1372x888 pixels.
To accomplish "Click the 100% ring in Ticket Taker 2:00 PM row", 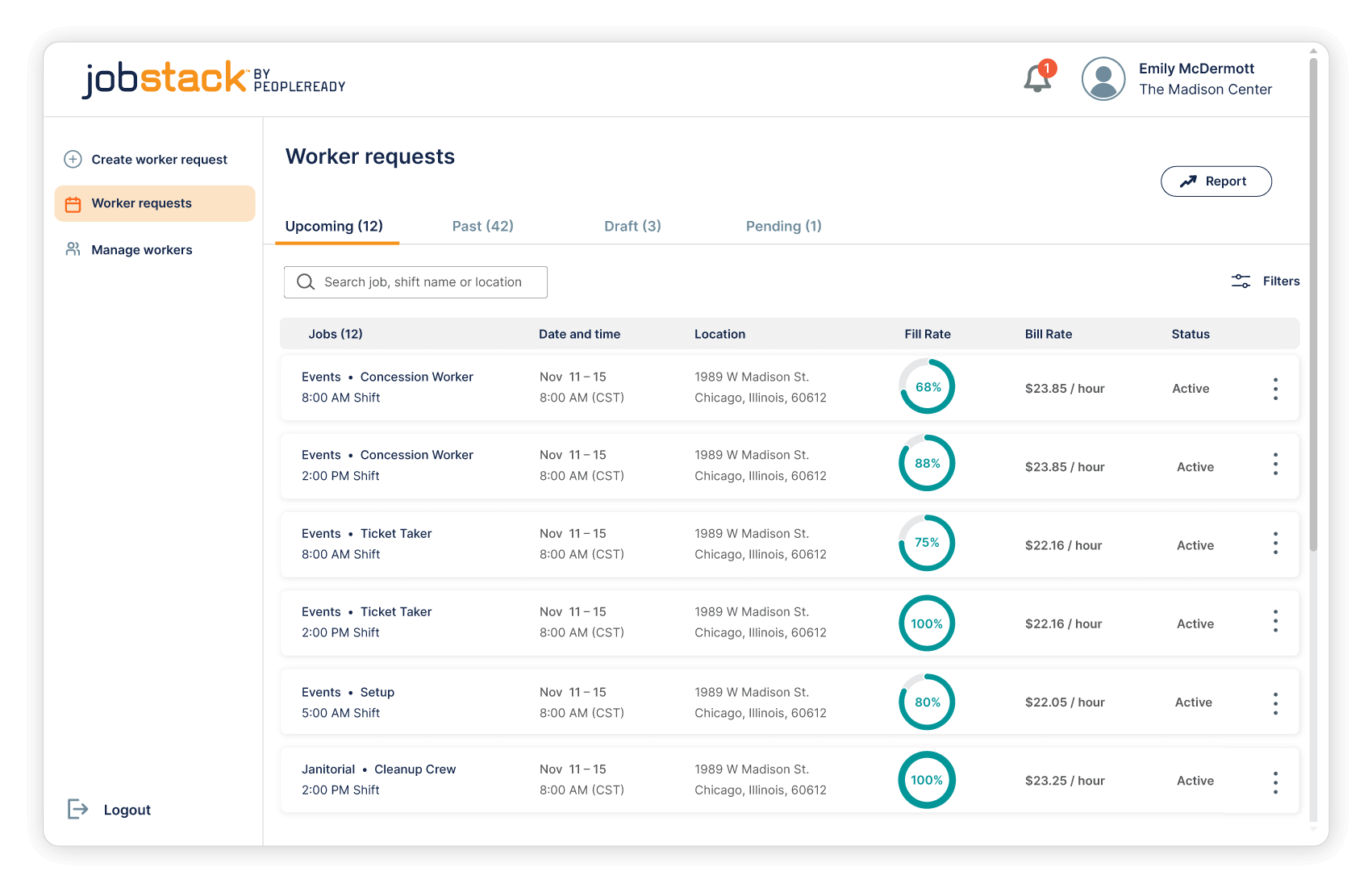I will point(927,623).
